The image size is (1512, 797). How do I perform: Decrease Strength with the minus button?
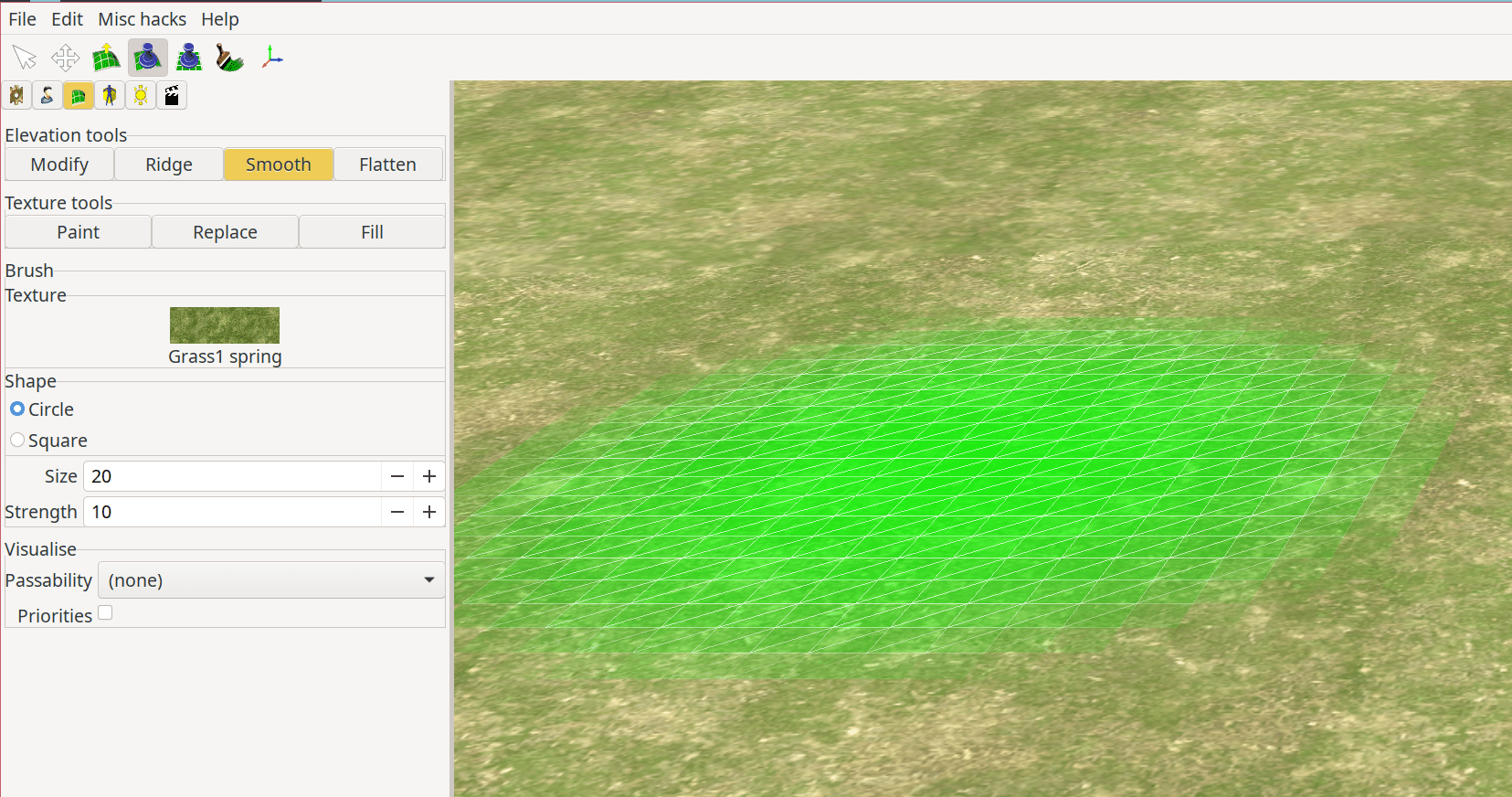(397, 512)
